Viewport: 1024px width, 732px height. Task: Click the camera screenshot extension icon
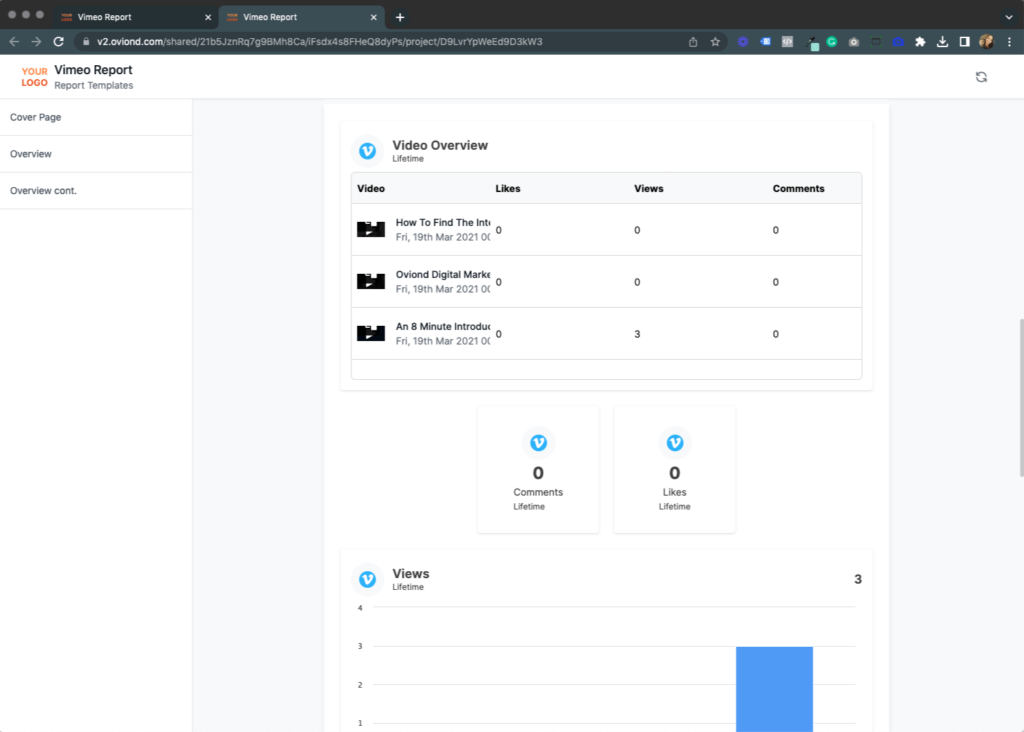click(854, 42)
